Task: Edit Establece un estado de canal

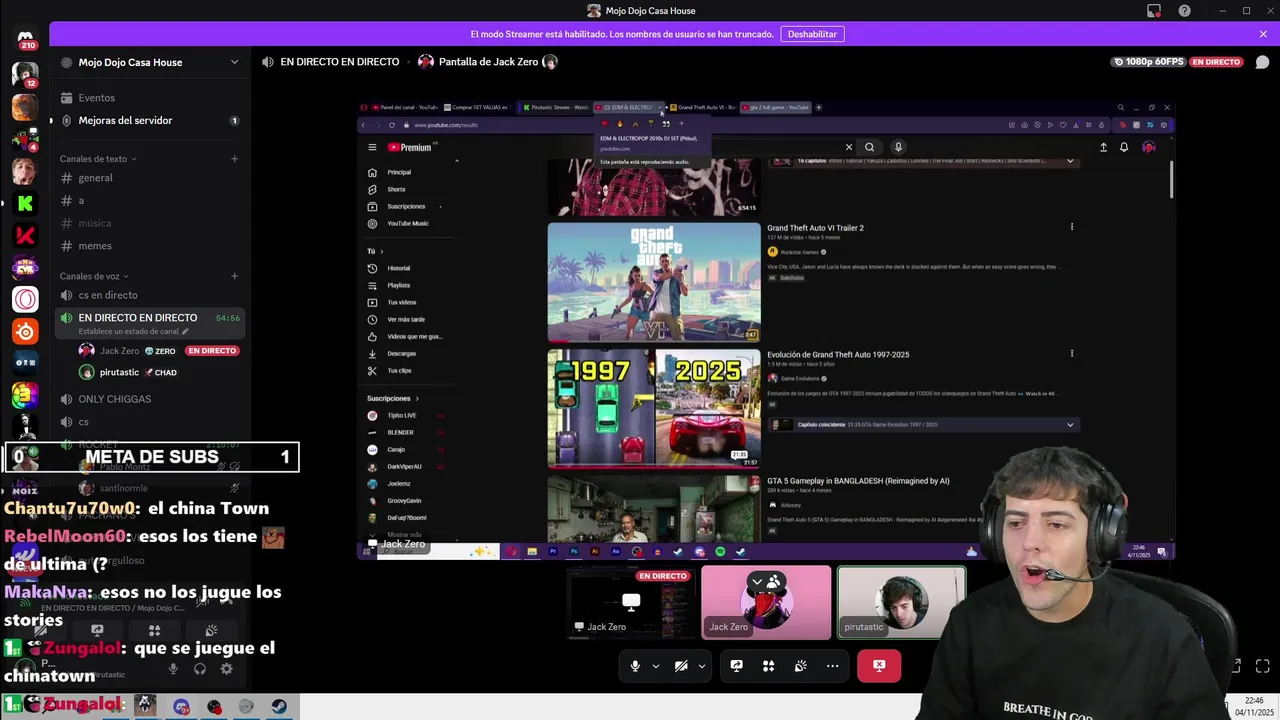Action: click(134, 331)
